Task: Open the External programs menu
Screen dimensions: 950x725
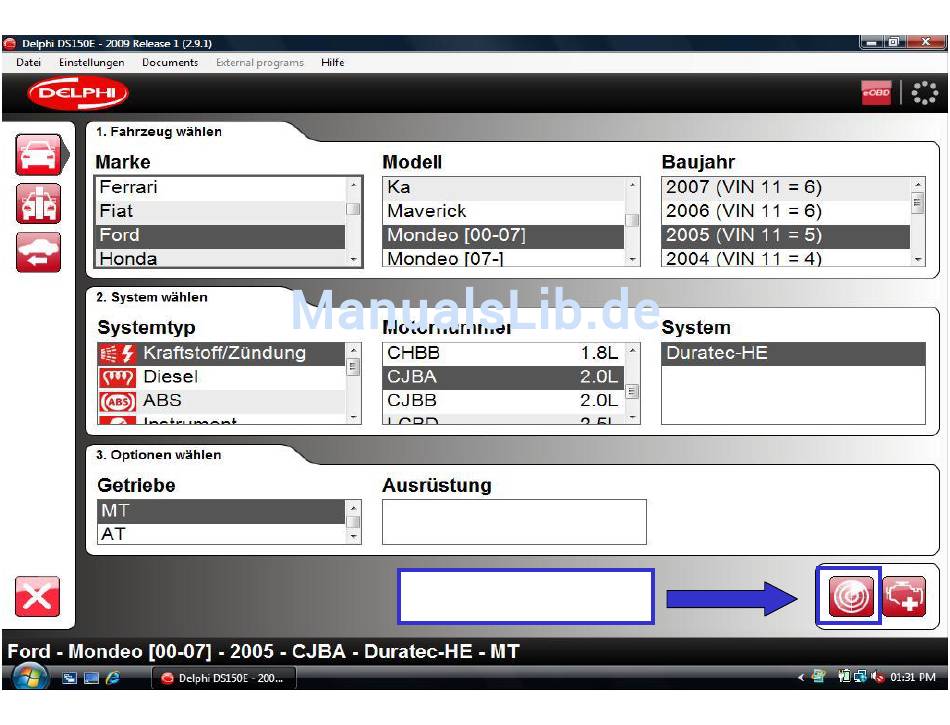Action: coord(259,62)
